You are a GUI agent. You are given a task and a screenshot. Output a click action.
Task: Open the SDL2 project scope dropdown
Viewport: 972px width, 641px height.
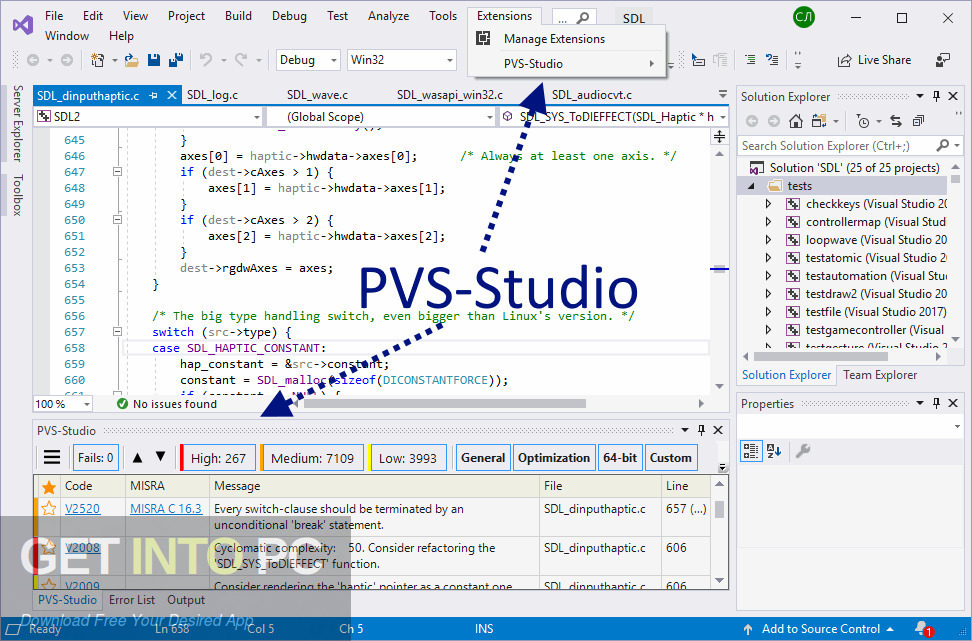149,117
